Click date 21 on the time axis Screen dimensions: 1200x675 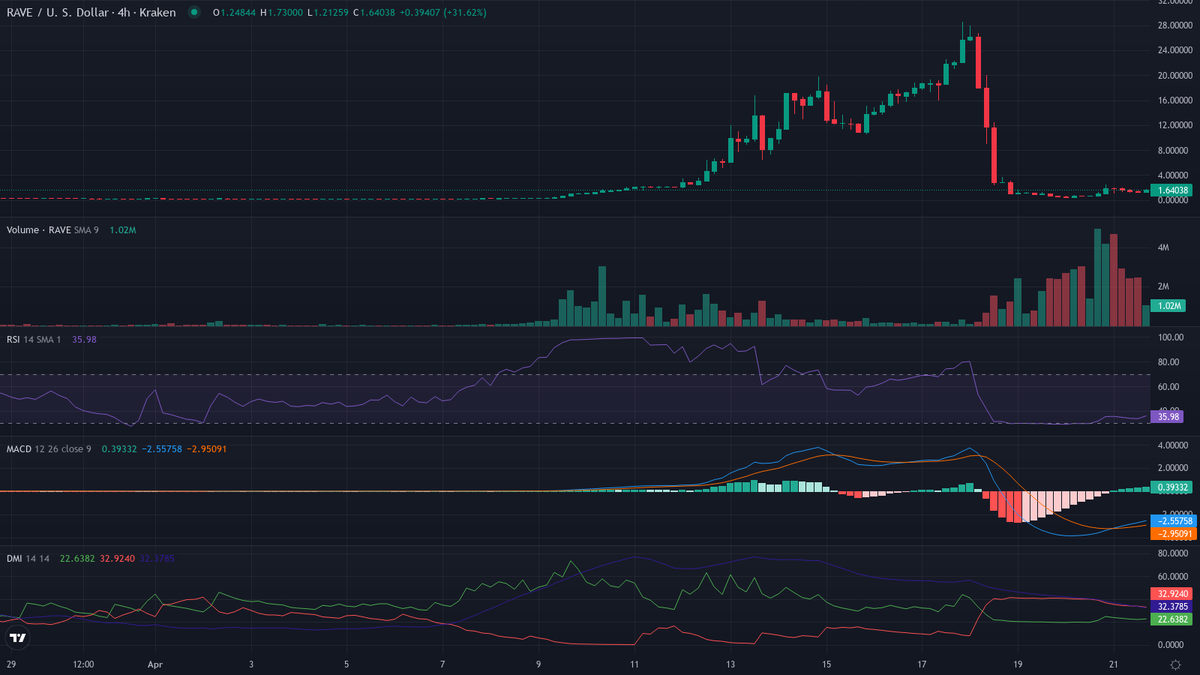[x=1114, y=664]
